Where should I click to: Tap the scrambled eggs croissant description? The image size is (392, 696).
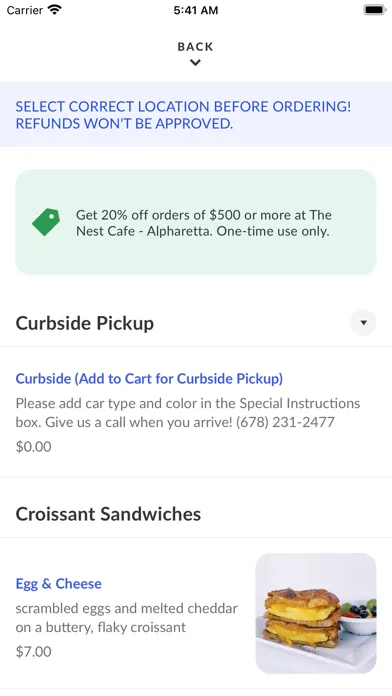(x=127, y=617)
